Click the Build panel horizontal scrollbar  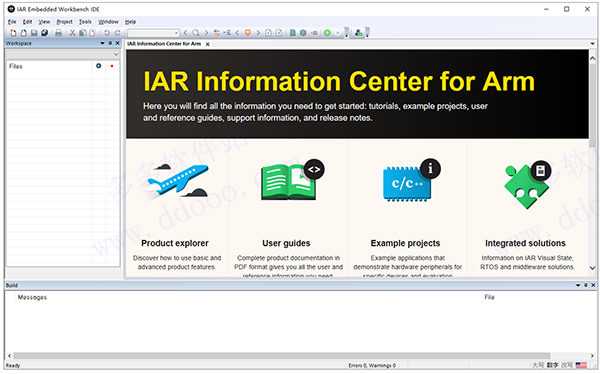[x=282, y=356]
